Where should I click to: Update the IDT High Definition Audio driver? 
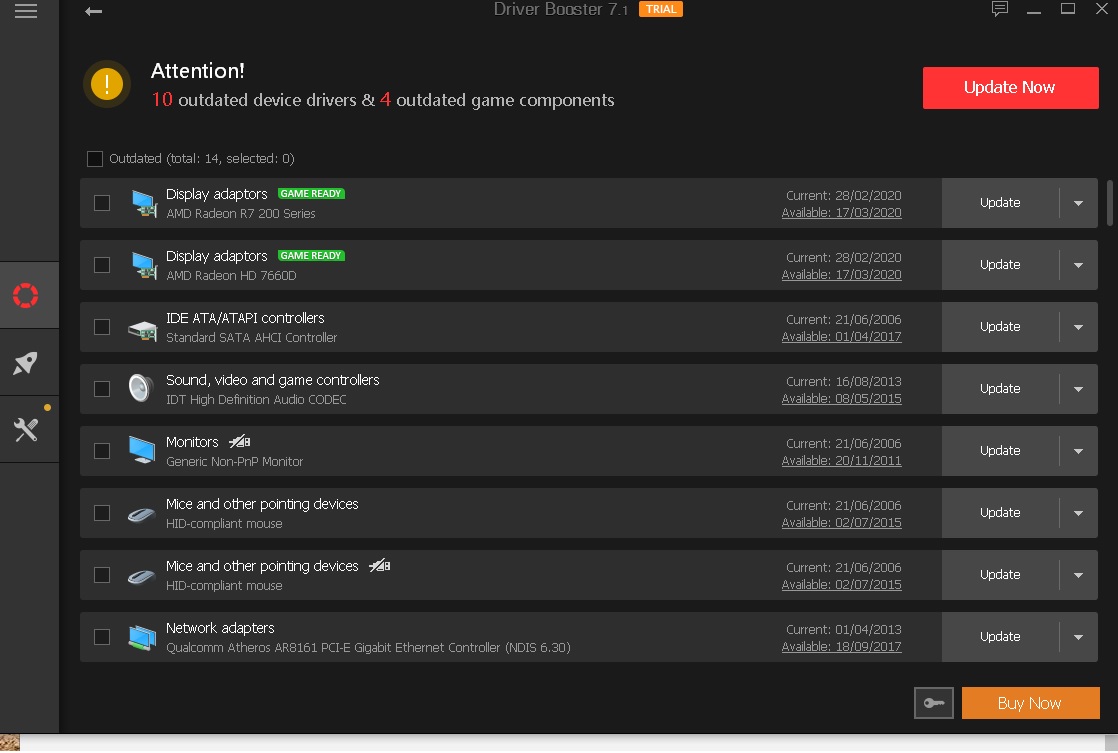point(1000,389)
